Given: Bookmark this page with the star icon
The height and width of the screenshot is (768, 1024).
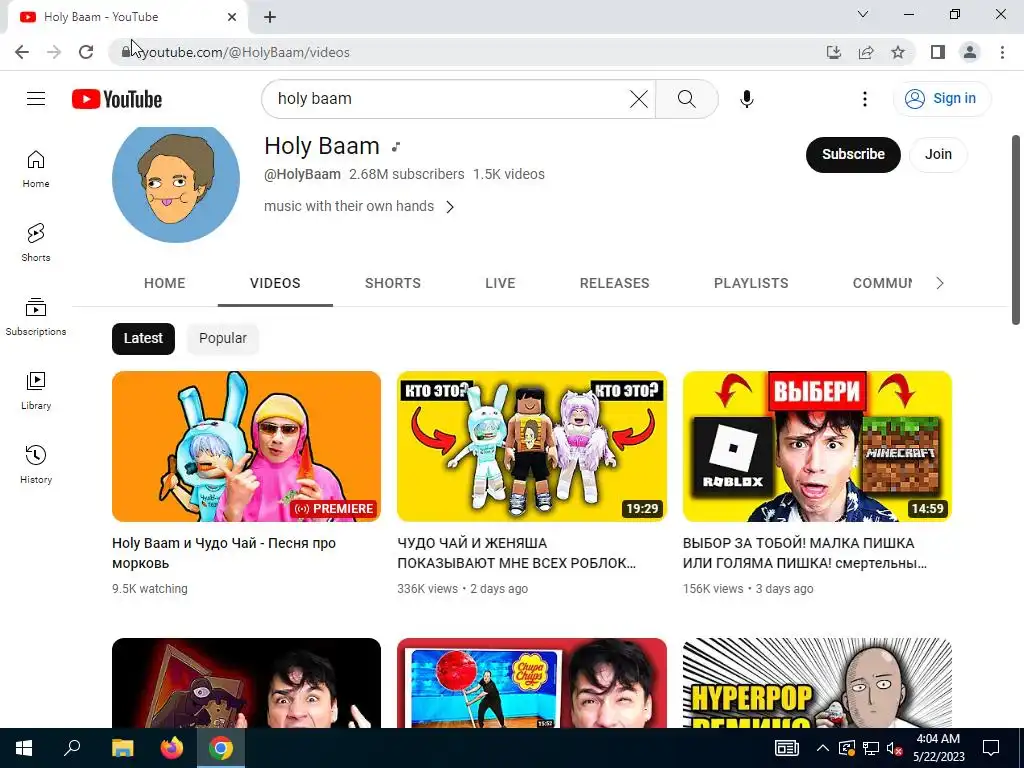Looking at the screenshot, I should pos(898,52).
